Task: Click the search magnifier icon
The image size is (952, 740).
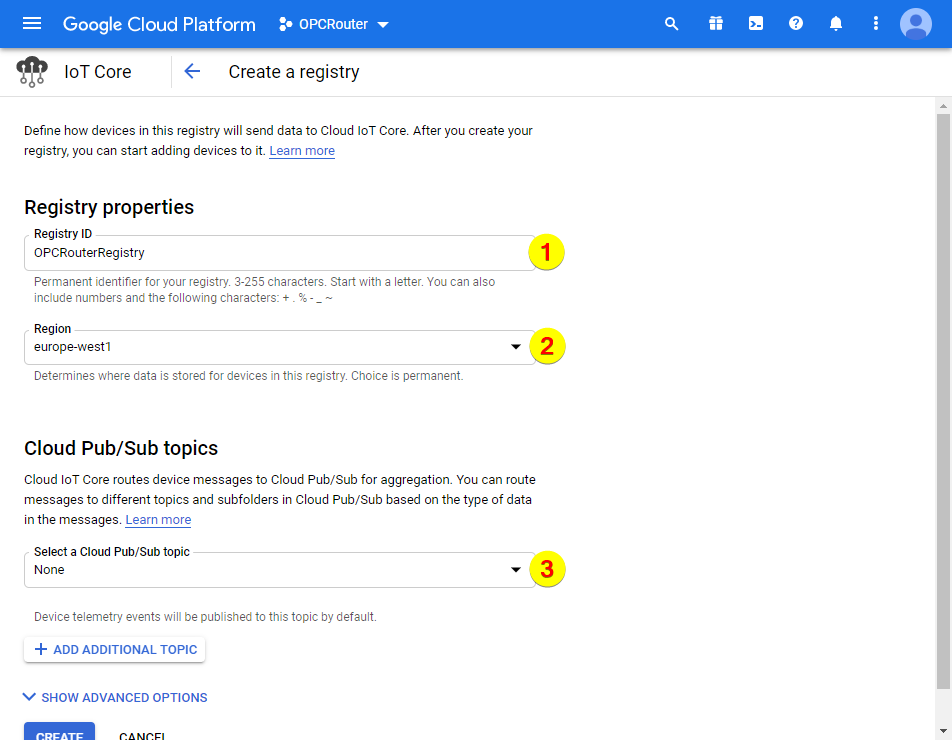Action: coord(672,24)
